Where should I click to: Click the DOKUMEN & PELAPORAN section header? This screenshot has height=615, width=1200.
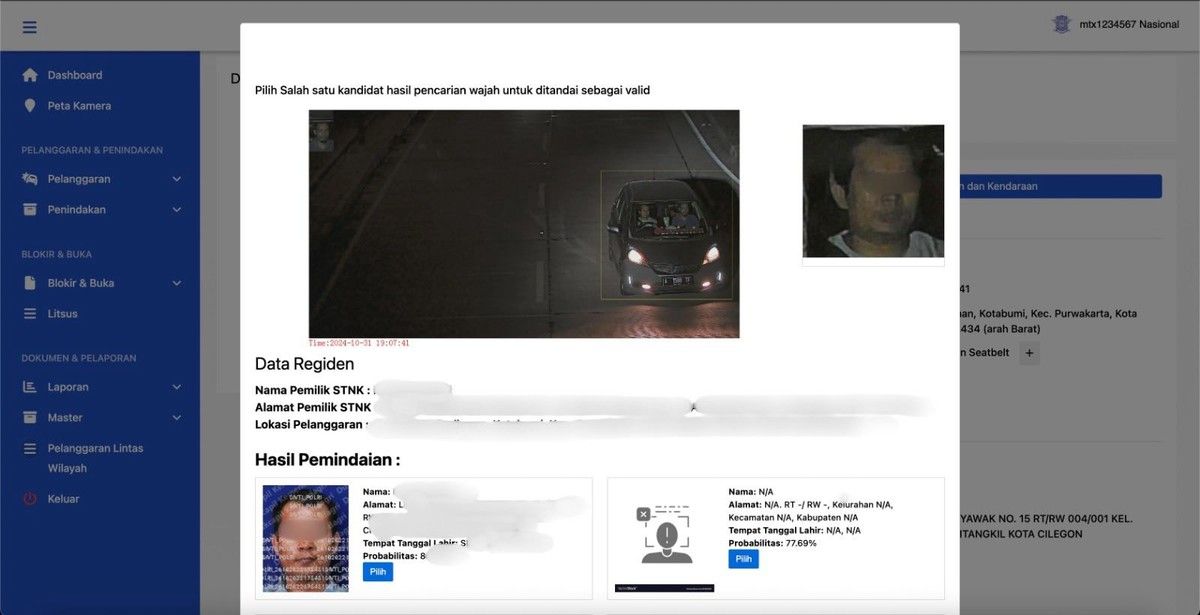79,358
